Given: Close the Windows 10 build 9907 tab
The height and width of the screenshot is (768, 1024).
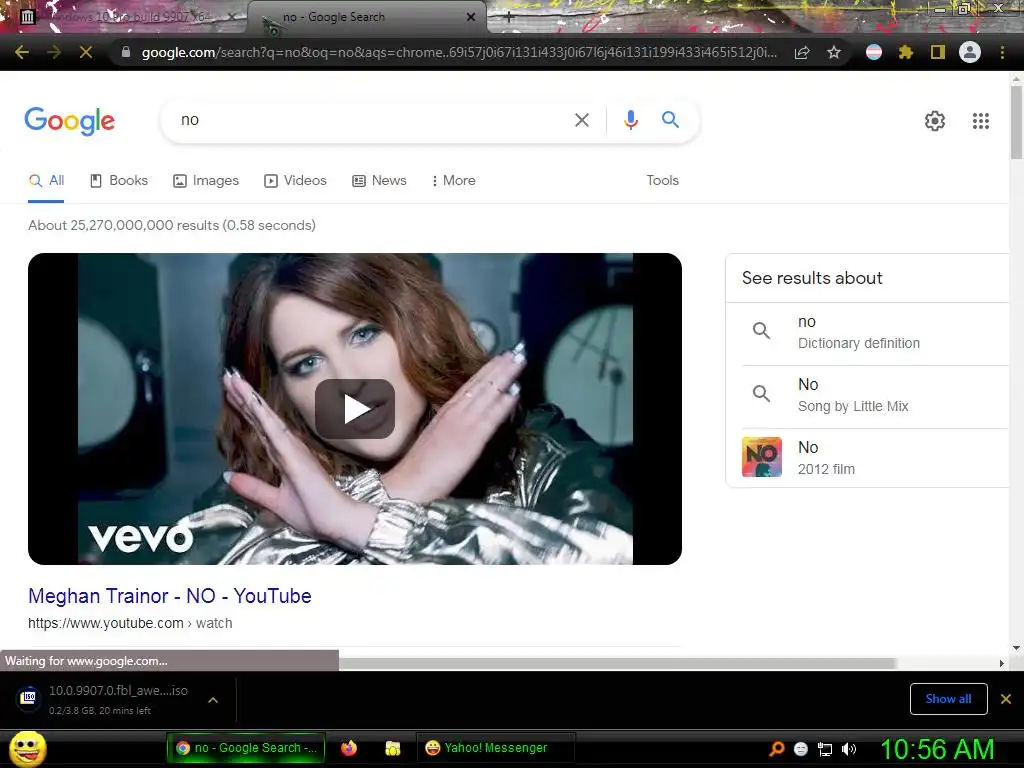Looking at the screenshot, I should [232, 17].
